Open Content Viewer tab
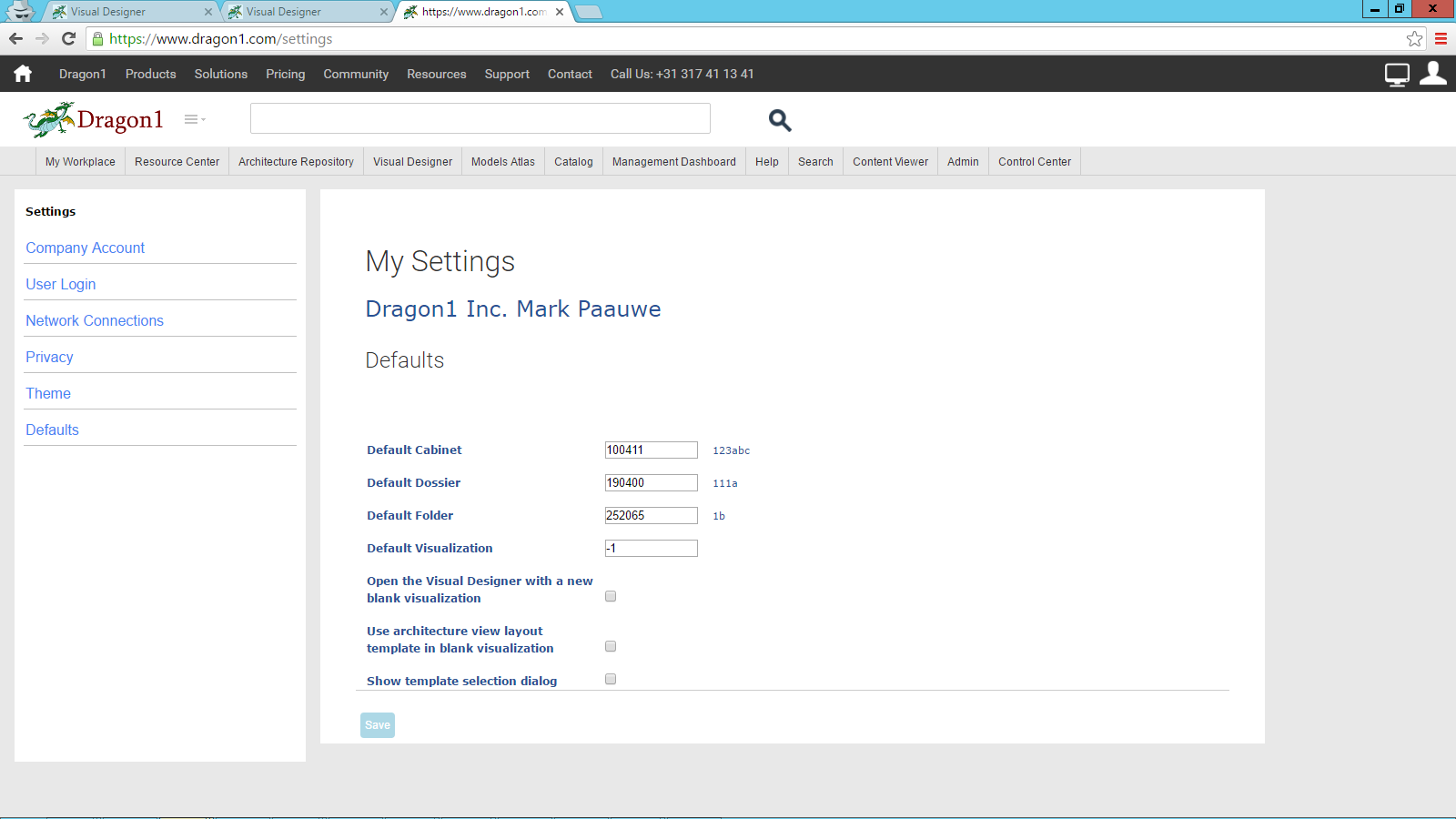This screenshot has height=819, width=1456. (890, 161)
